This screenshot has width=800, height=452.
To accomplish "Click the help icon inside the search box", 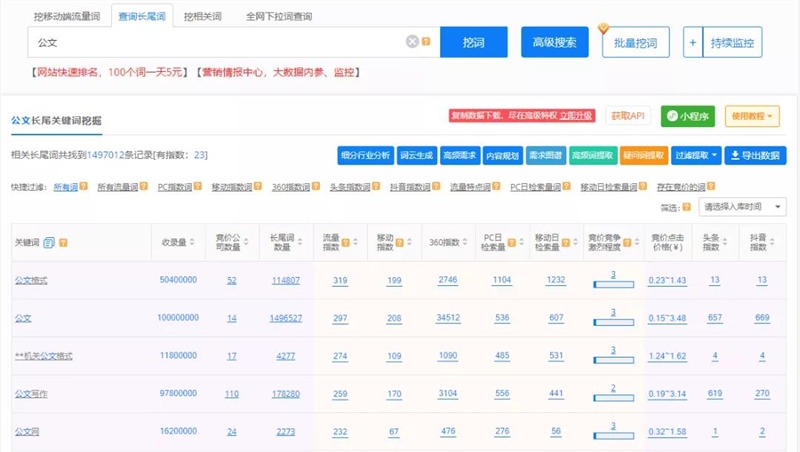I will 426,42.
